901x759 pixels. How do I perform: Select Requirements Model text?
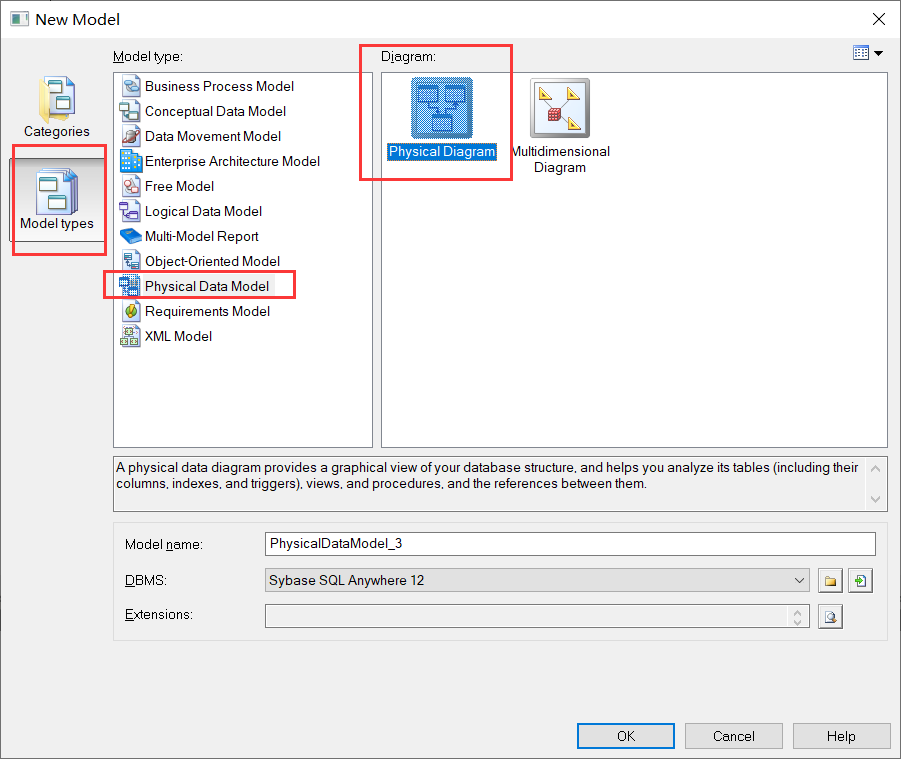[207, 311]
